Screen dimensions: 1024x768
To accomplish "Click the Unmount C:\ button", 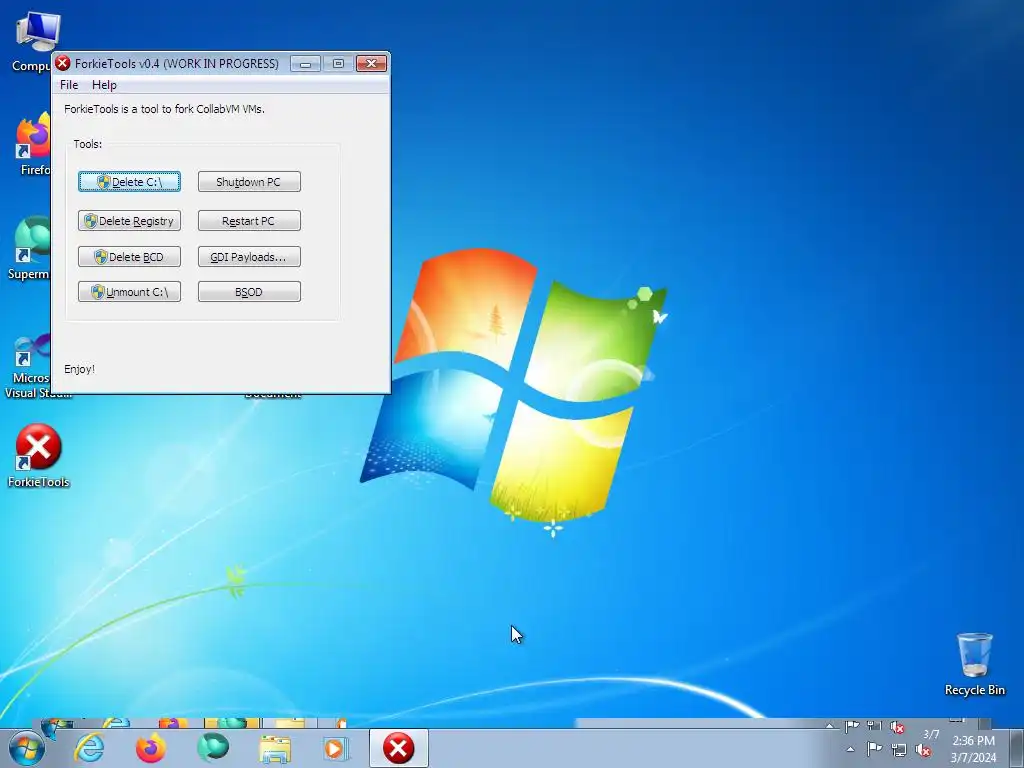I will pyautogui.click(x=129, y=292).
